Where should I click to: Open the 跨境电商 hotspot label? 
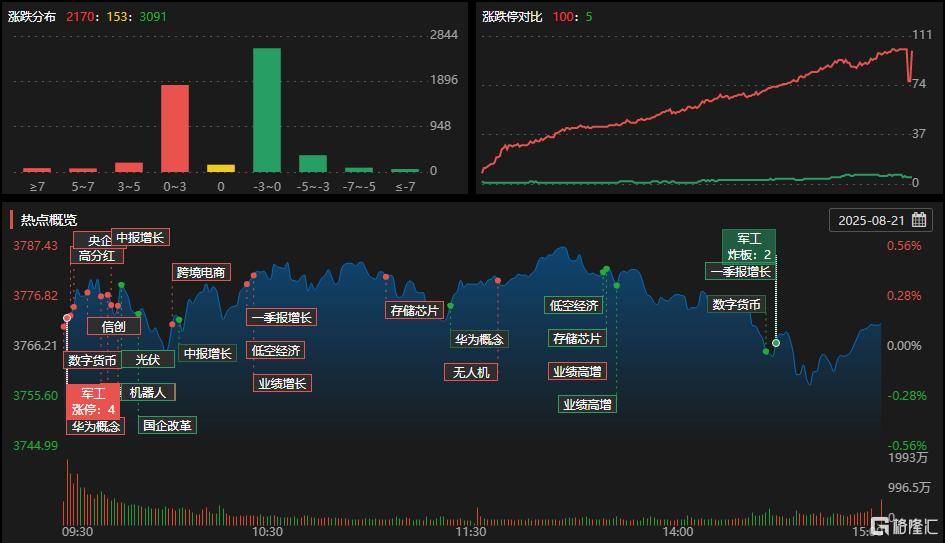[x=202, y=272]
